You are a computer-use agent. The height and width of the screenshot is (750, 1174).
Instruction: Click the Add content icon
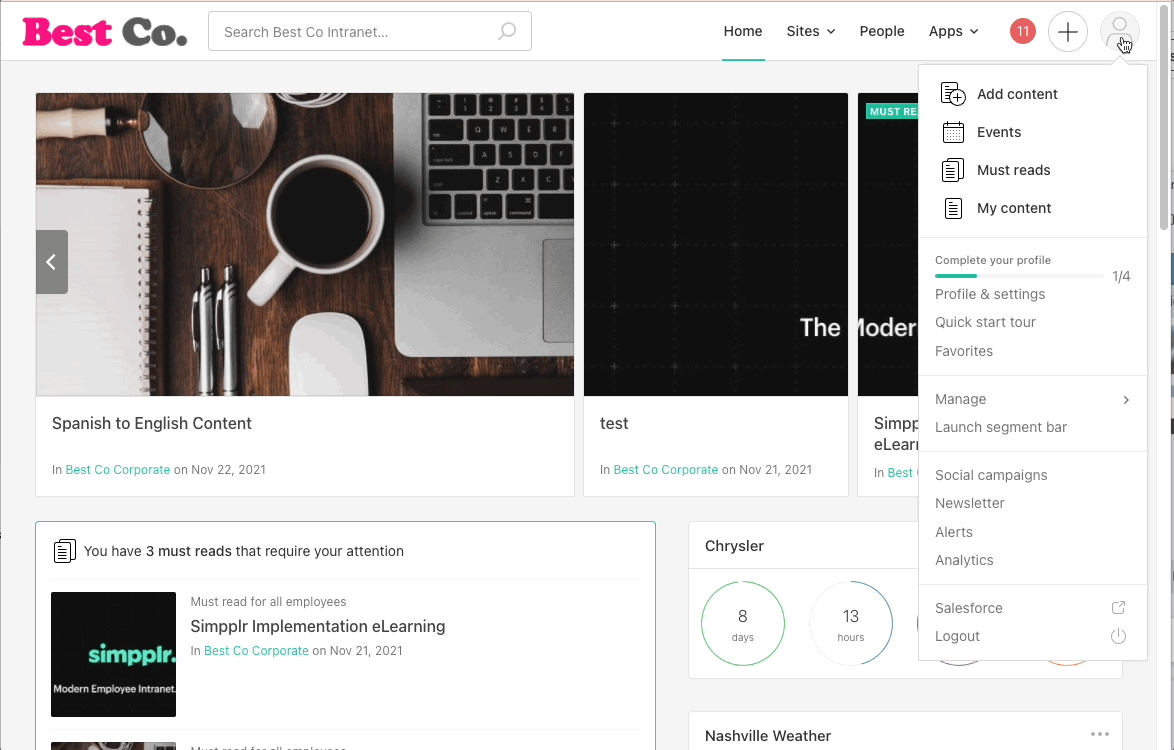[x=953, y=94]
